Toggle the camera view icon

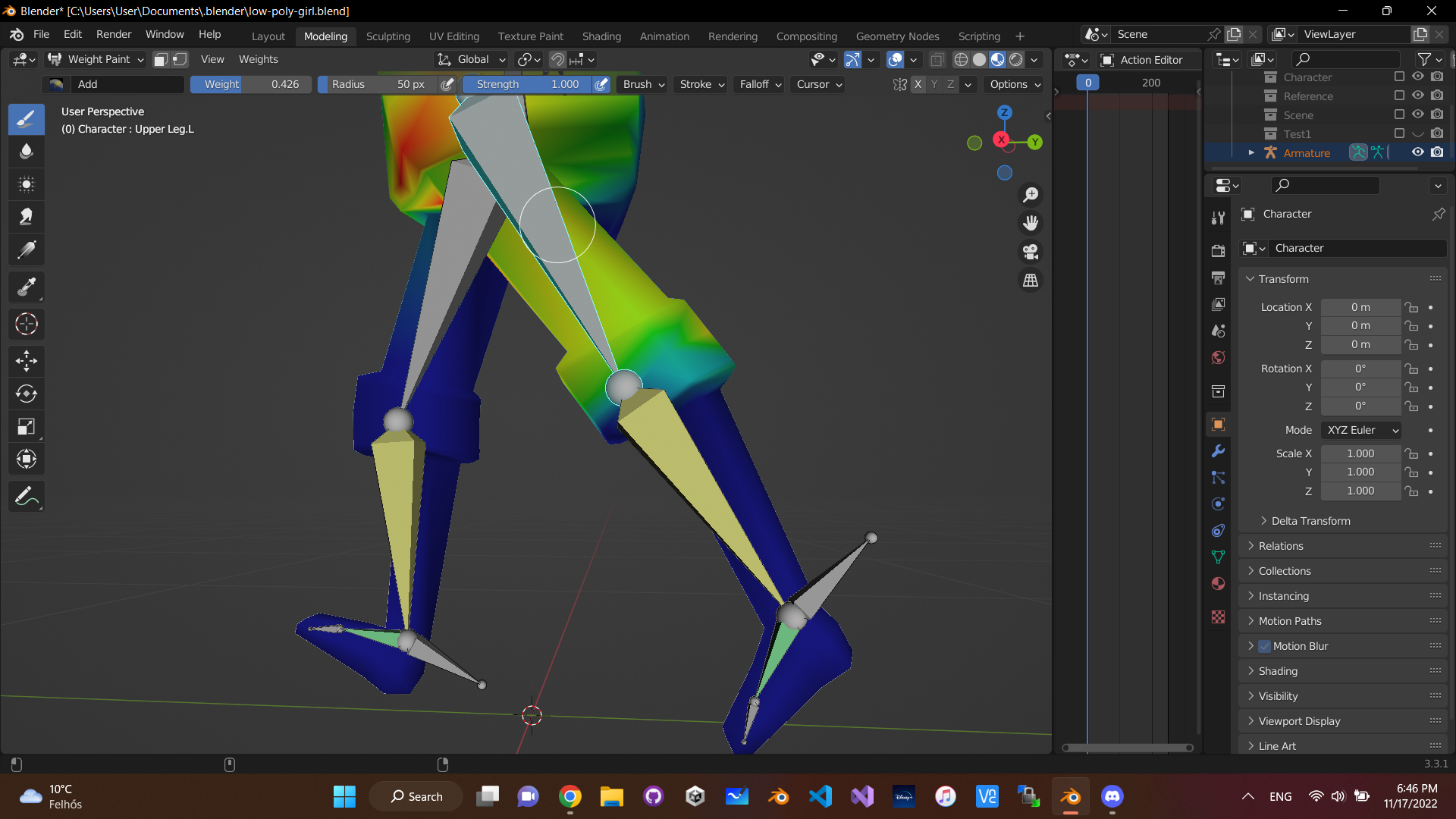1031,252
